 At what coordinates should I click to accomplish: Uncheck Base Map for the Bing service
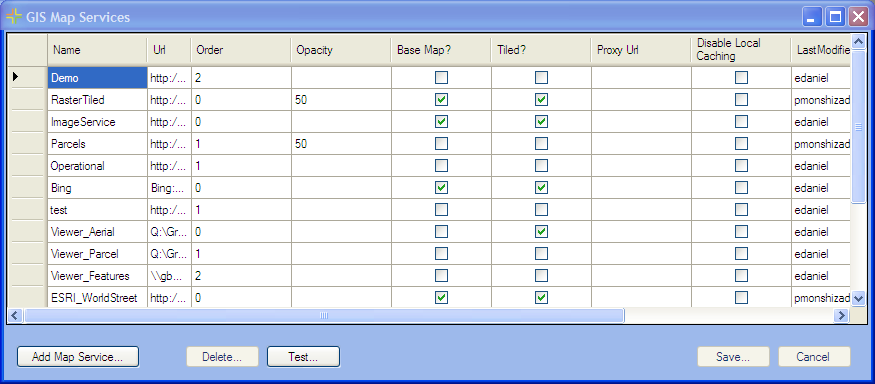click(x=441, y=188)
